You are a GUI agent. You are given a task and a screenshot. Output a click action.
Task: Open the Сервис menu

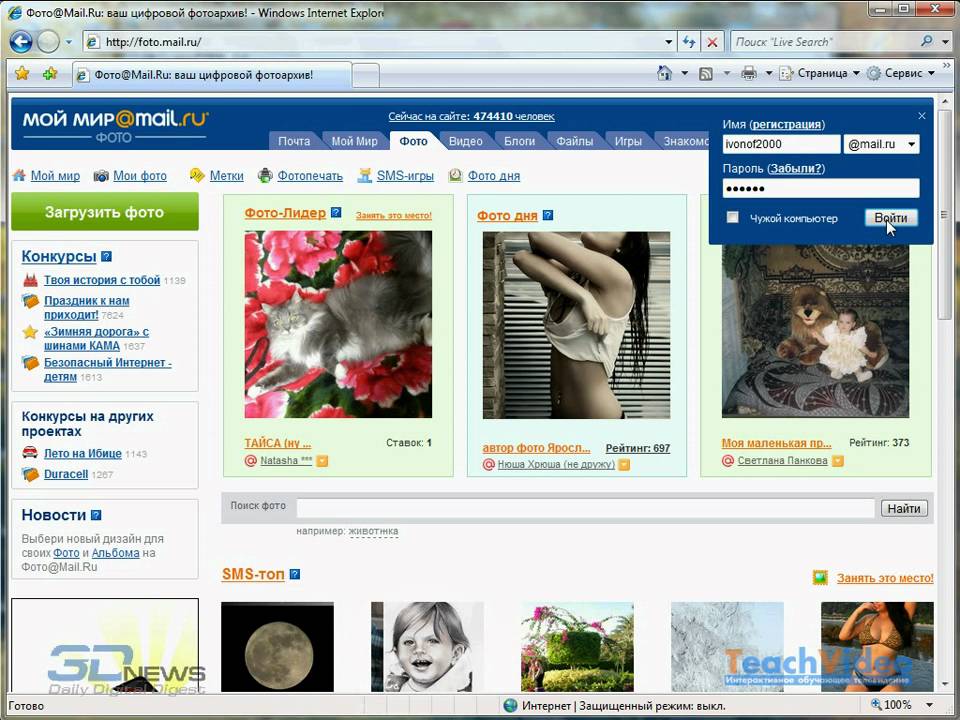[901, 73]
